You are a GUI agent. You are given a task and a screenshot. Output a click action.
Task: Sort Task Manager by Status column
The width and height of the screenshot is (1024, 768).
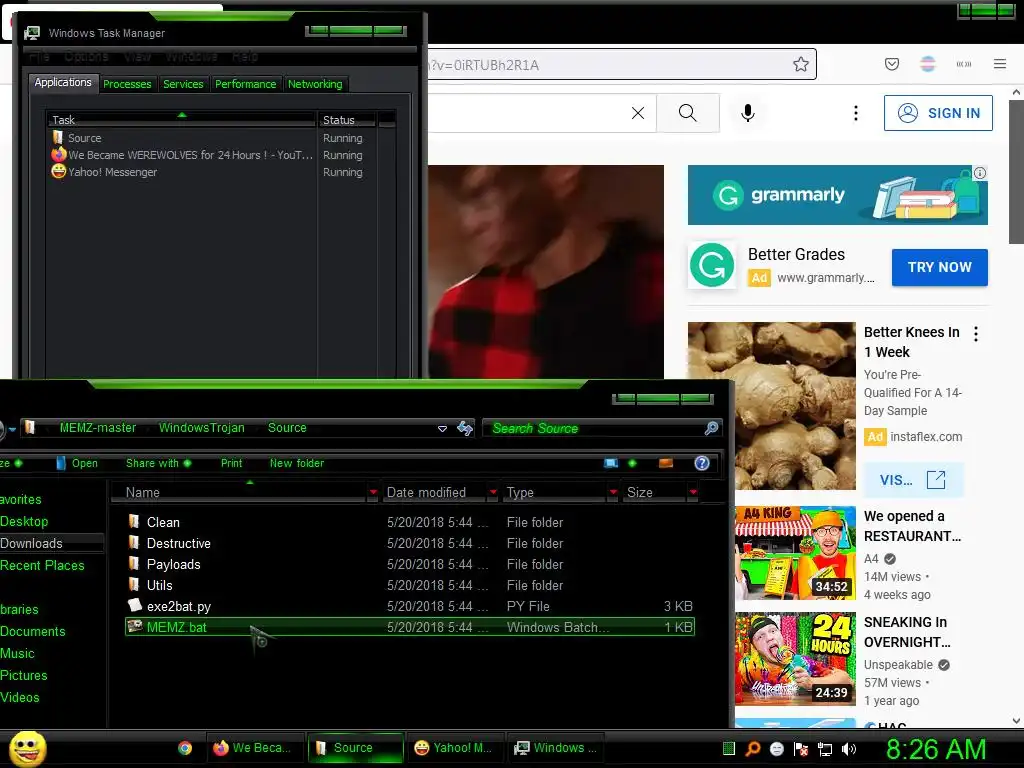346,120
